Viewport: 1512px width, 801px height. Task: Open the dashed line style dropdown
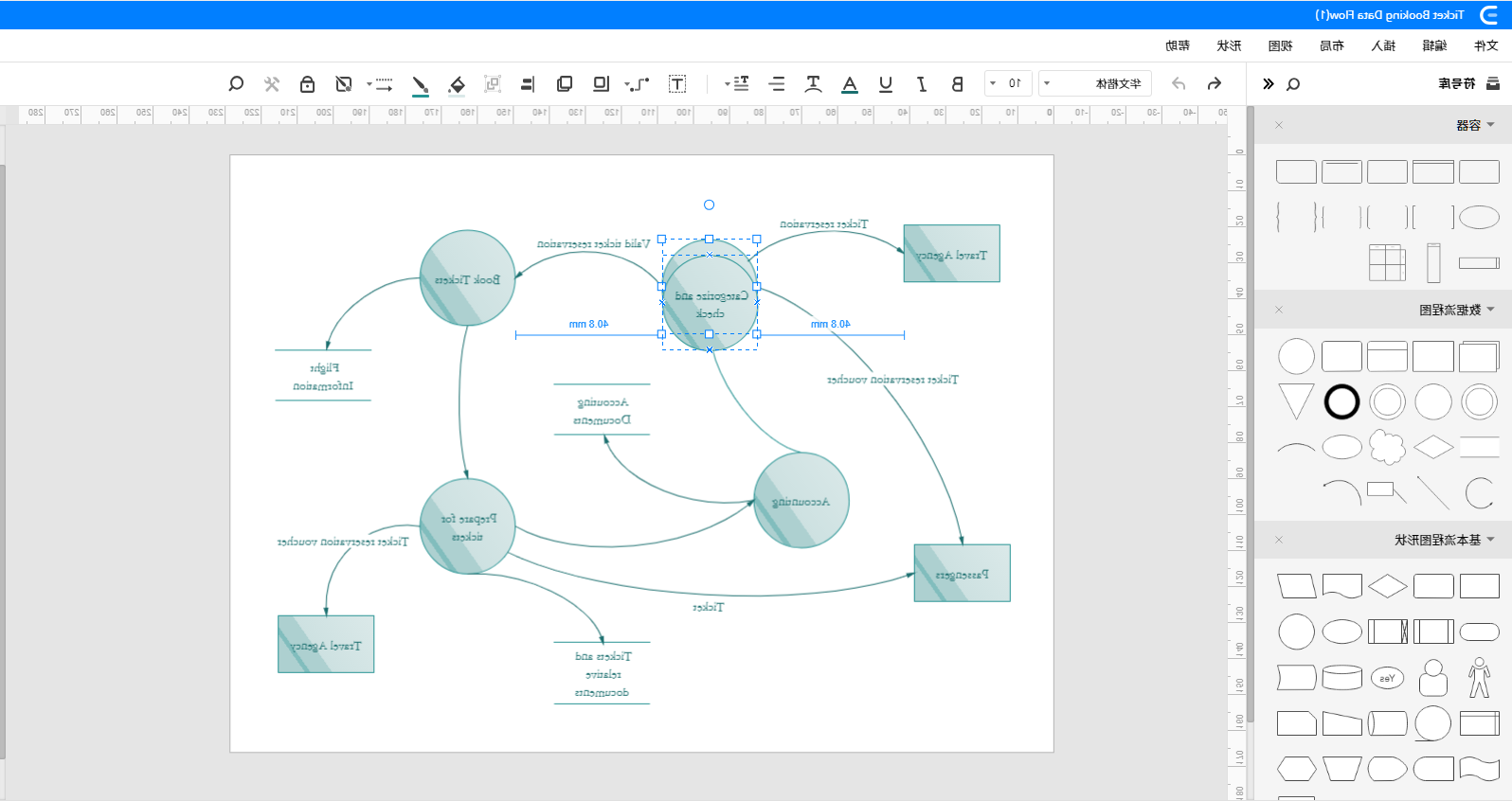[x=379, y=84]
